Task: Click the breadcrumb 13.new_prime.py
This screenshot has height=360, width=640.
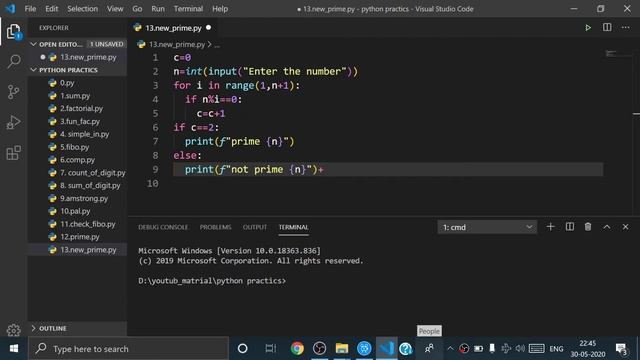Action: [x=176, y=44]
